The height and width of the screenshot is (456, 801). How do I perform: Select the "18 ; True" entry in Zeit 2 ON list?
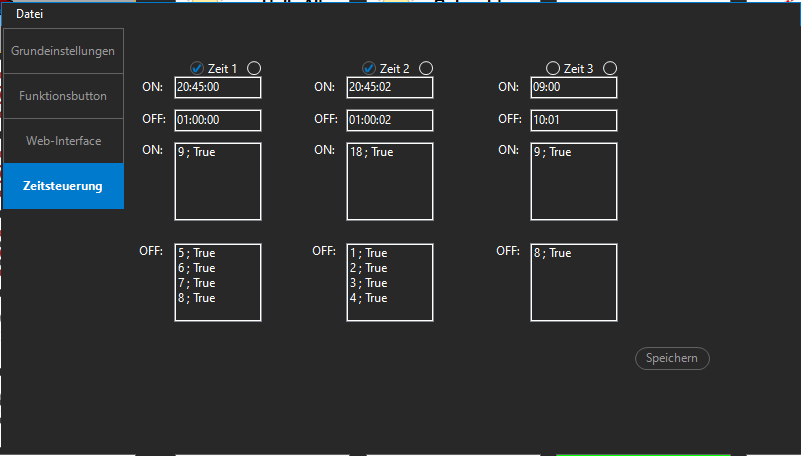coord(372,153)
